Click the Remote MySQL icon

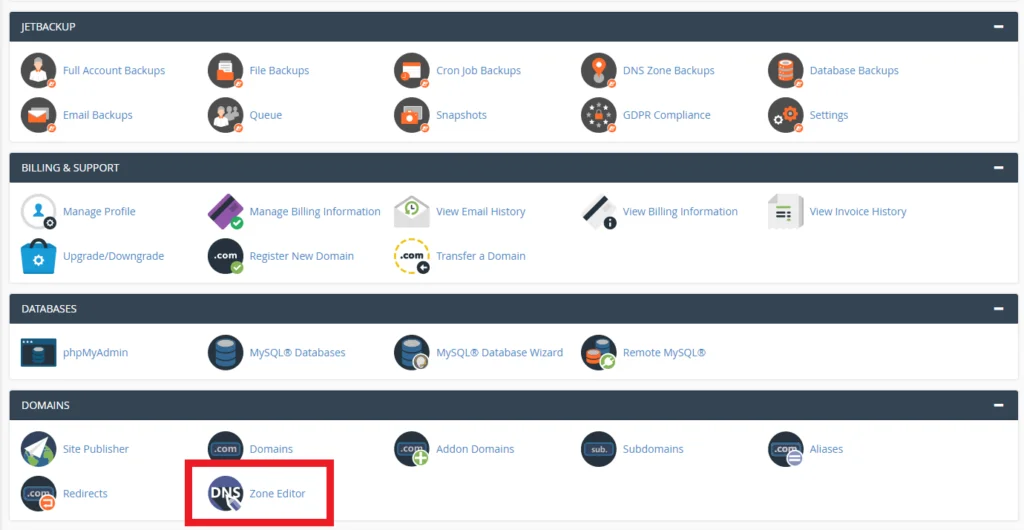tap(599, 352)
